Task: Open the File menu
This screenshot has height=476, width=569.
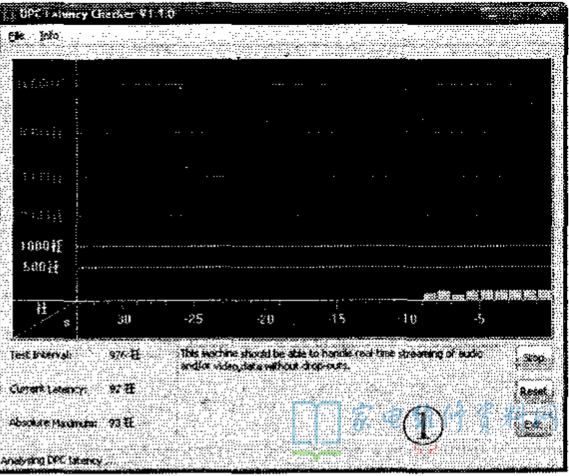Action: point(17,36)
